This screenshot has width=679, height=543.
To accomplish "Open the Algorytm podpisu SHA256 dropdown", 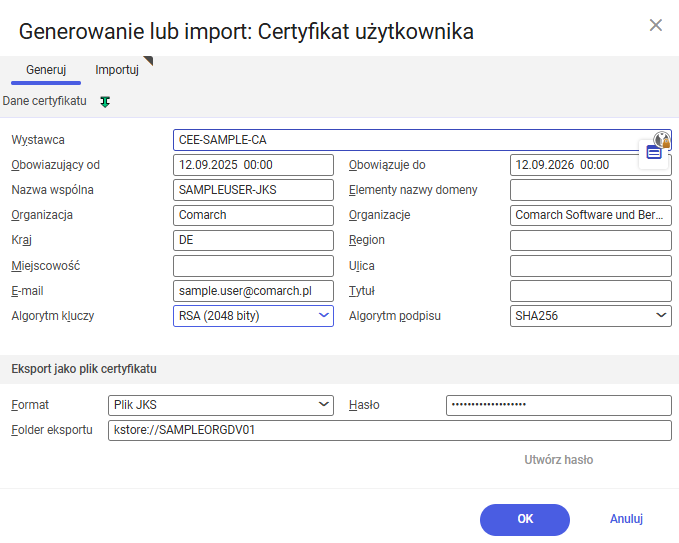I will 661,316.
